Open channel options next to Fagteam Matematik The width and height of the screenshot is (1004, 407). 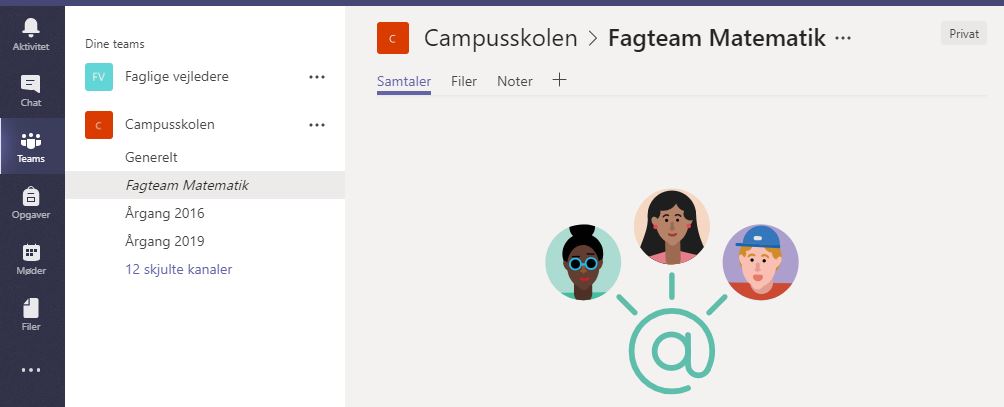point(843,38)
